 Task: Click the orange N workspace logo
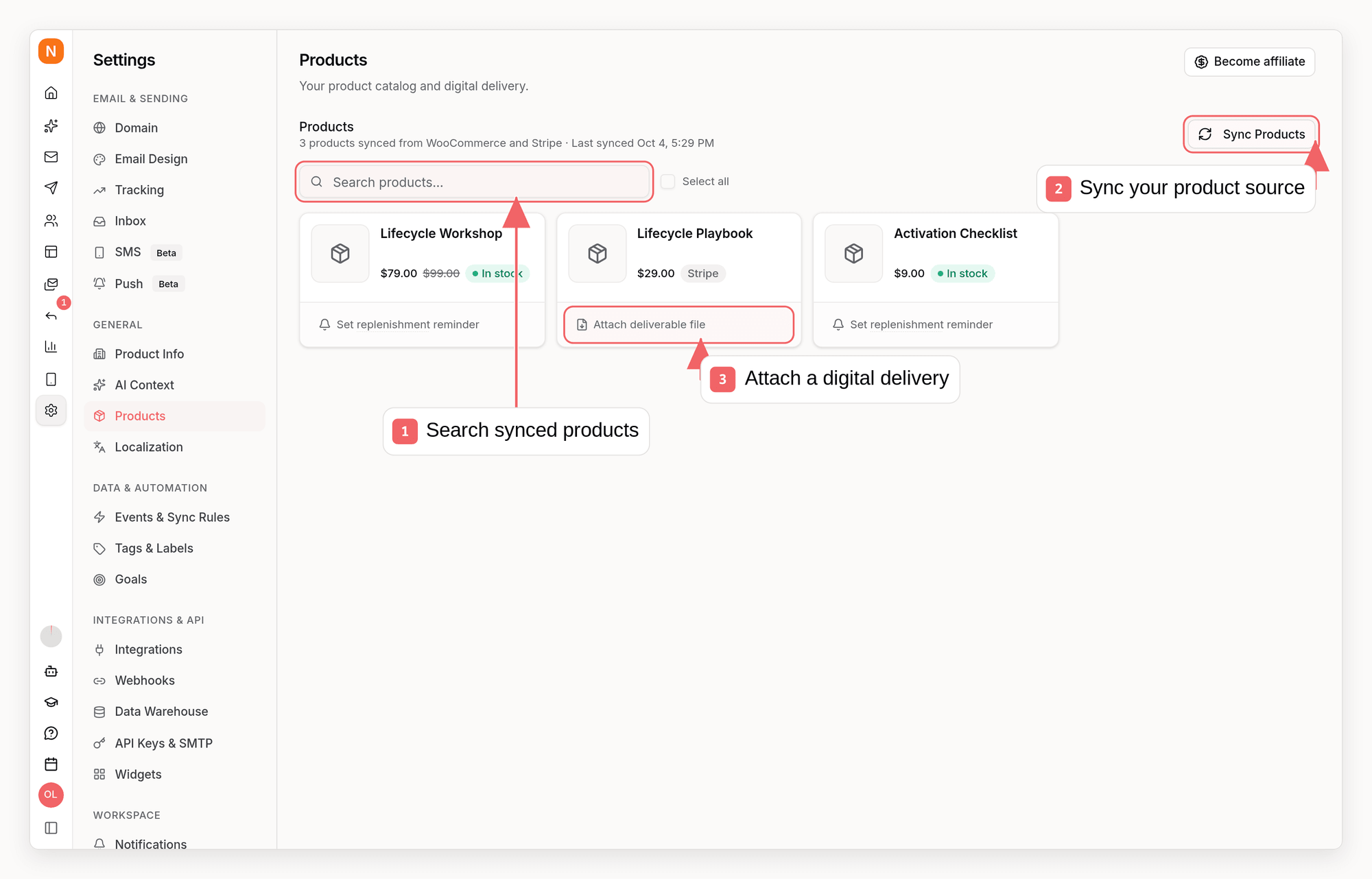tap(51, 51)
